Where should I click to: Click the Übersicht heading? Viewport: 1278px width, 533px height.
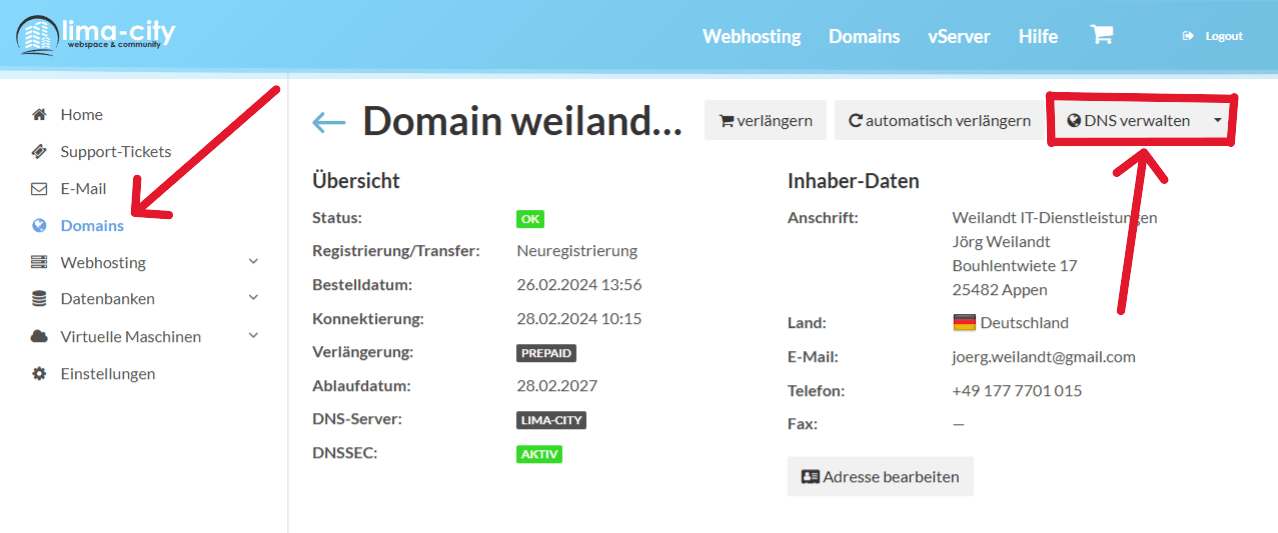pyautogui.click(x=356, y=181)
